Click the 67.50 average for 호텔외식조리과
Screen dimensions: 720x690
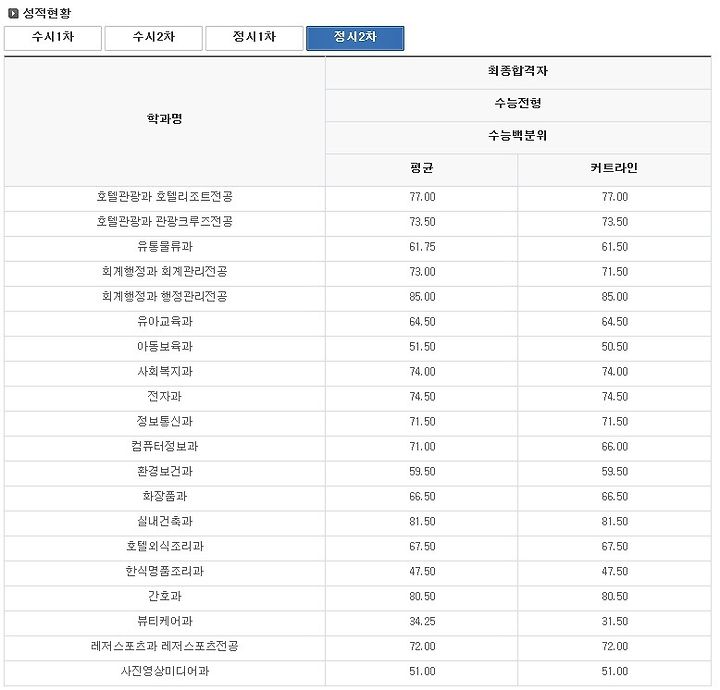pos(422,546)
